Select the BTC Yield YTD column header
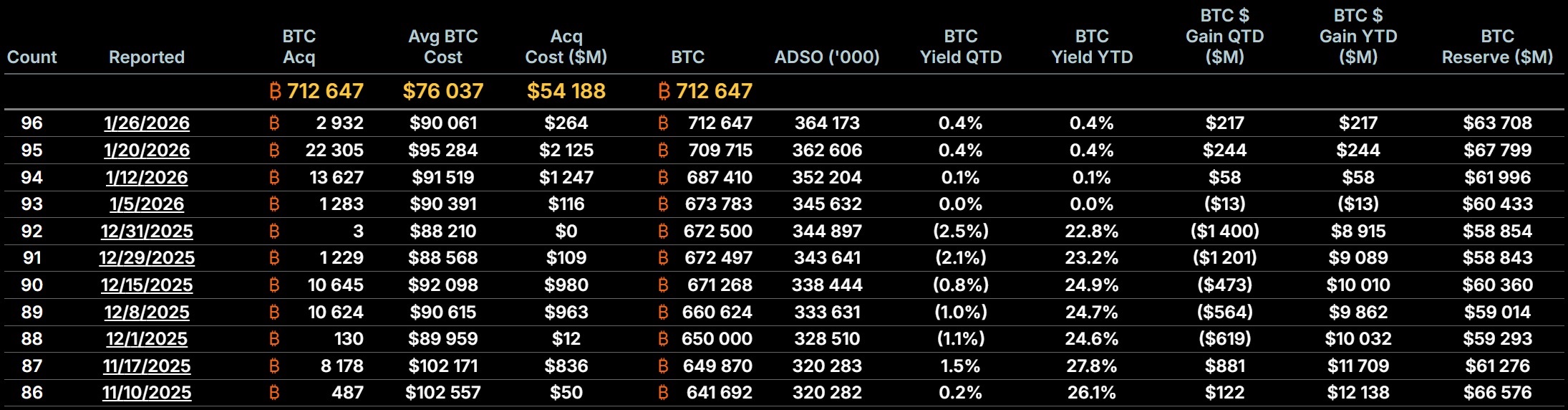 click(1092, 47)
